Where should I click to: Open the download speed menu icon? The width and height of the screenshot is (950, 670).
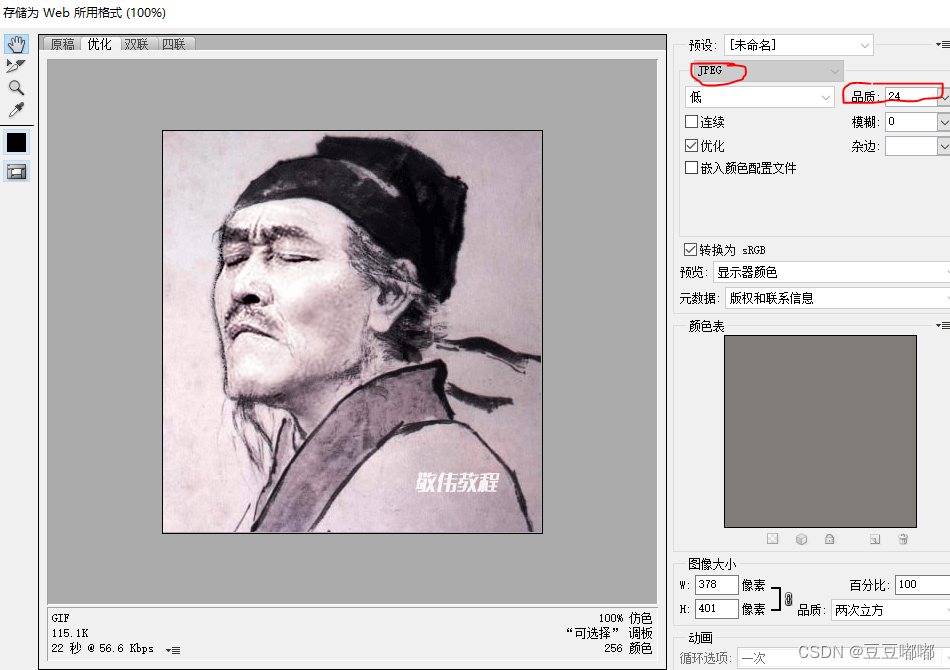pyautogui.click(x=173, y=650)
